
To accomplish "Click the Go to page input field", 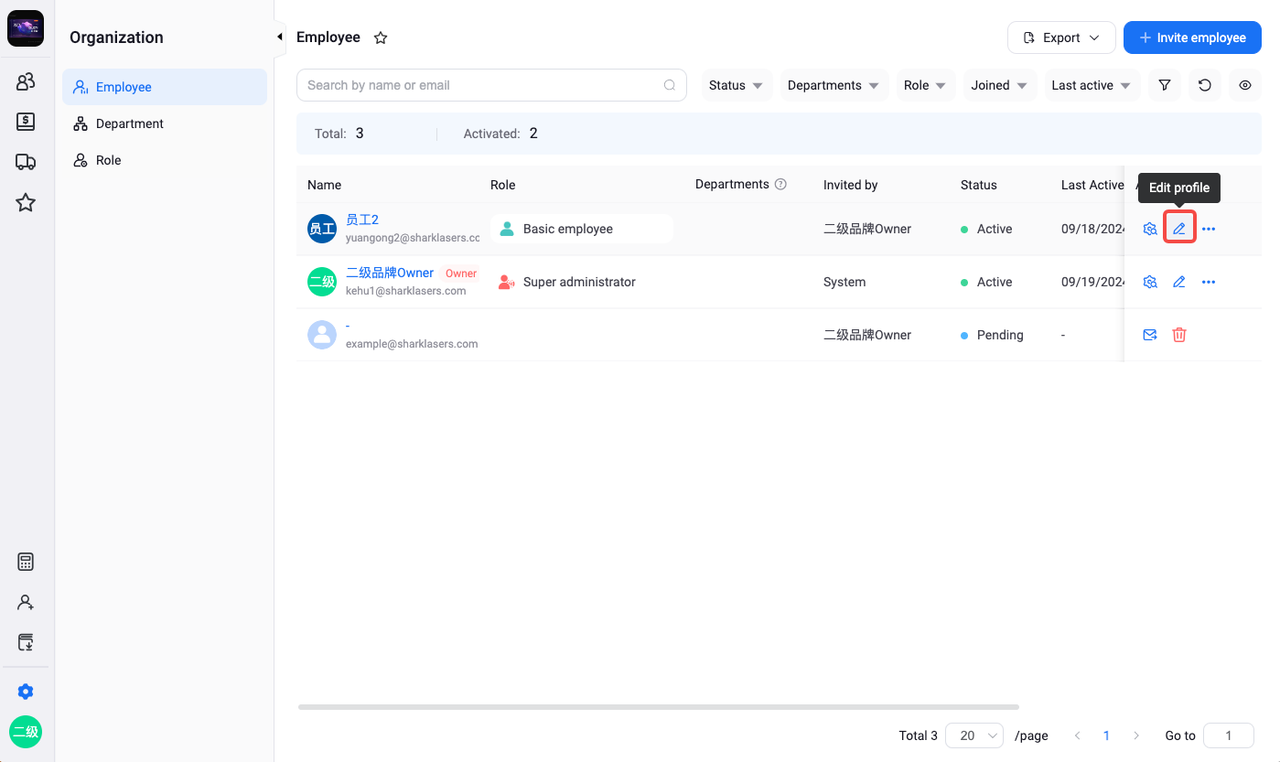I will click(1229, 735).
